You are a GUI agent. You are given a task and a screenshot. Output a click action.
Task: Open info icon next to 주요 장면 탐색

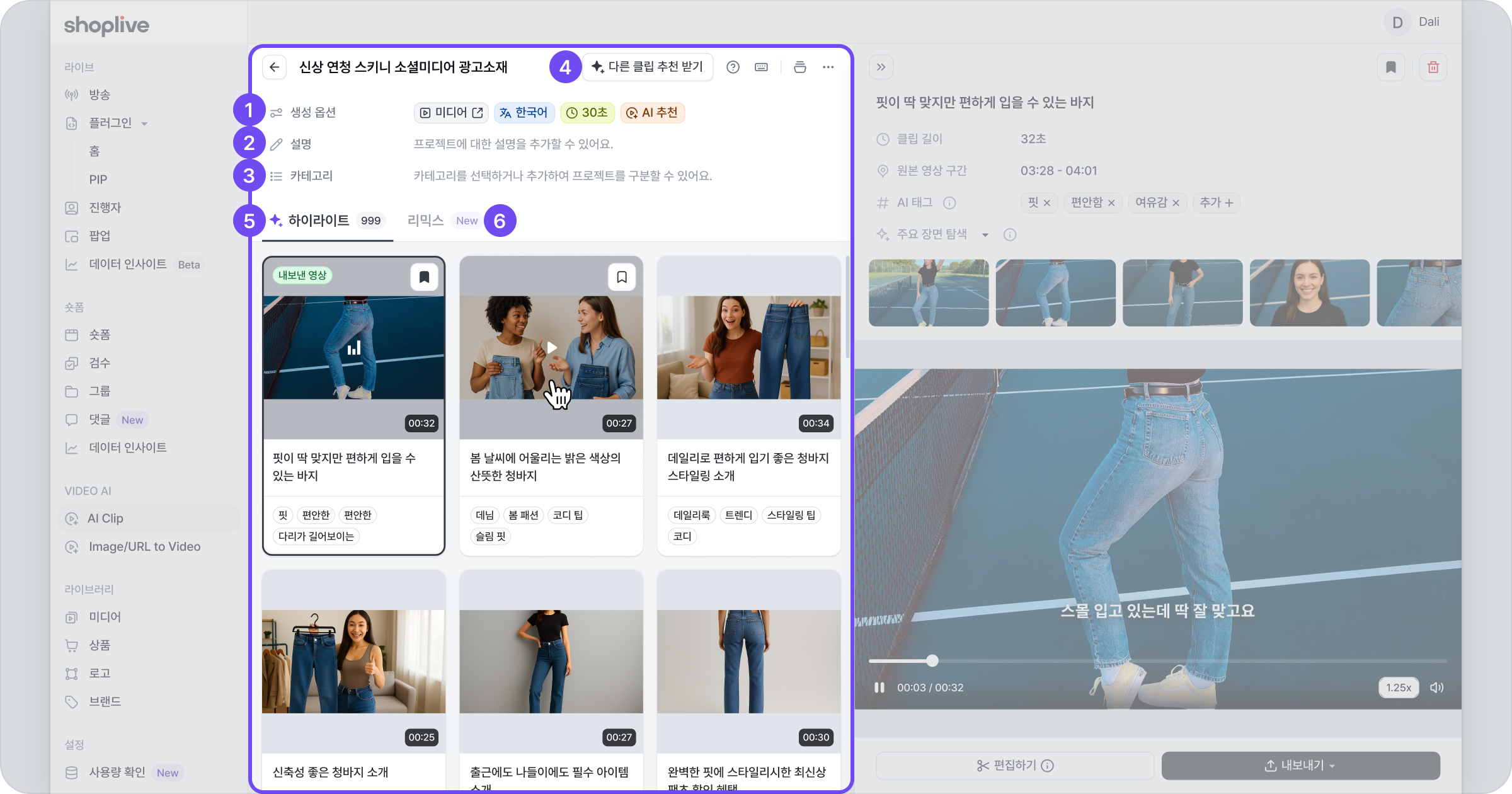coord(1010,234)
